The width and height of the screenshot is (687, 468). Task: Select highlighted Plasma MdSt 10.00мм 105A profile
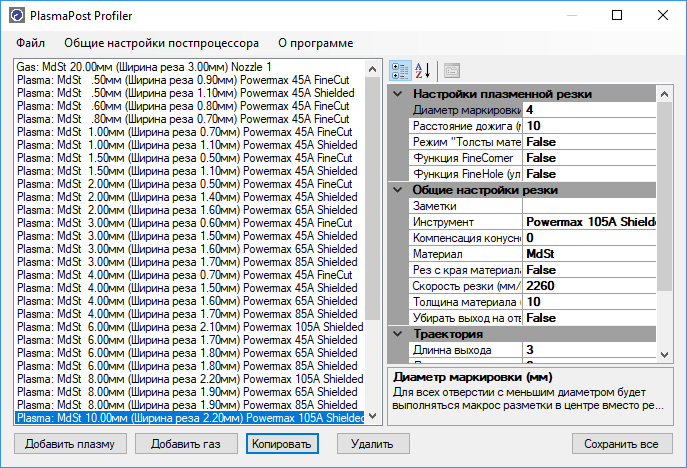189,418
